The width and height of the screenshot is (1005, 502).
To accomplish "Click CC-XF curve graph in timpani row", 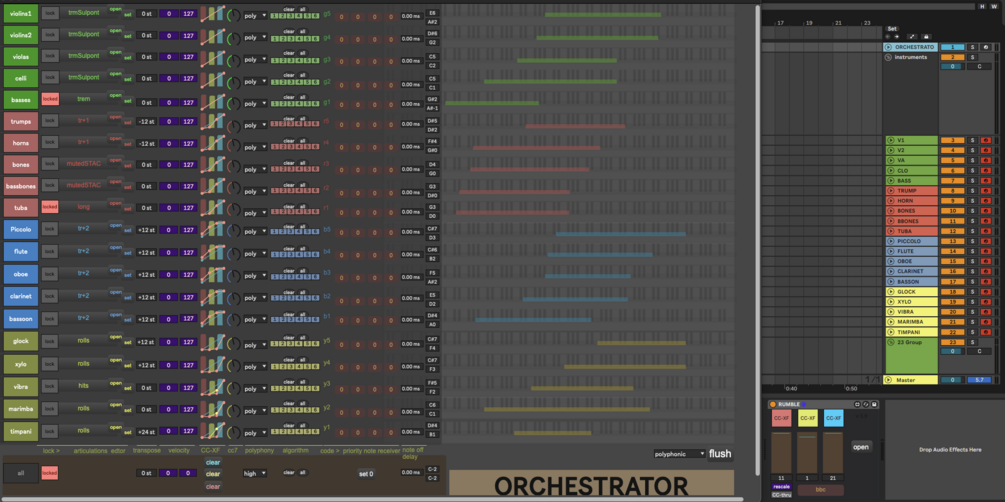I will (x=212, y=431).
